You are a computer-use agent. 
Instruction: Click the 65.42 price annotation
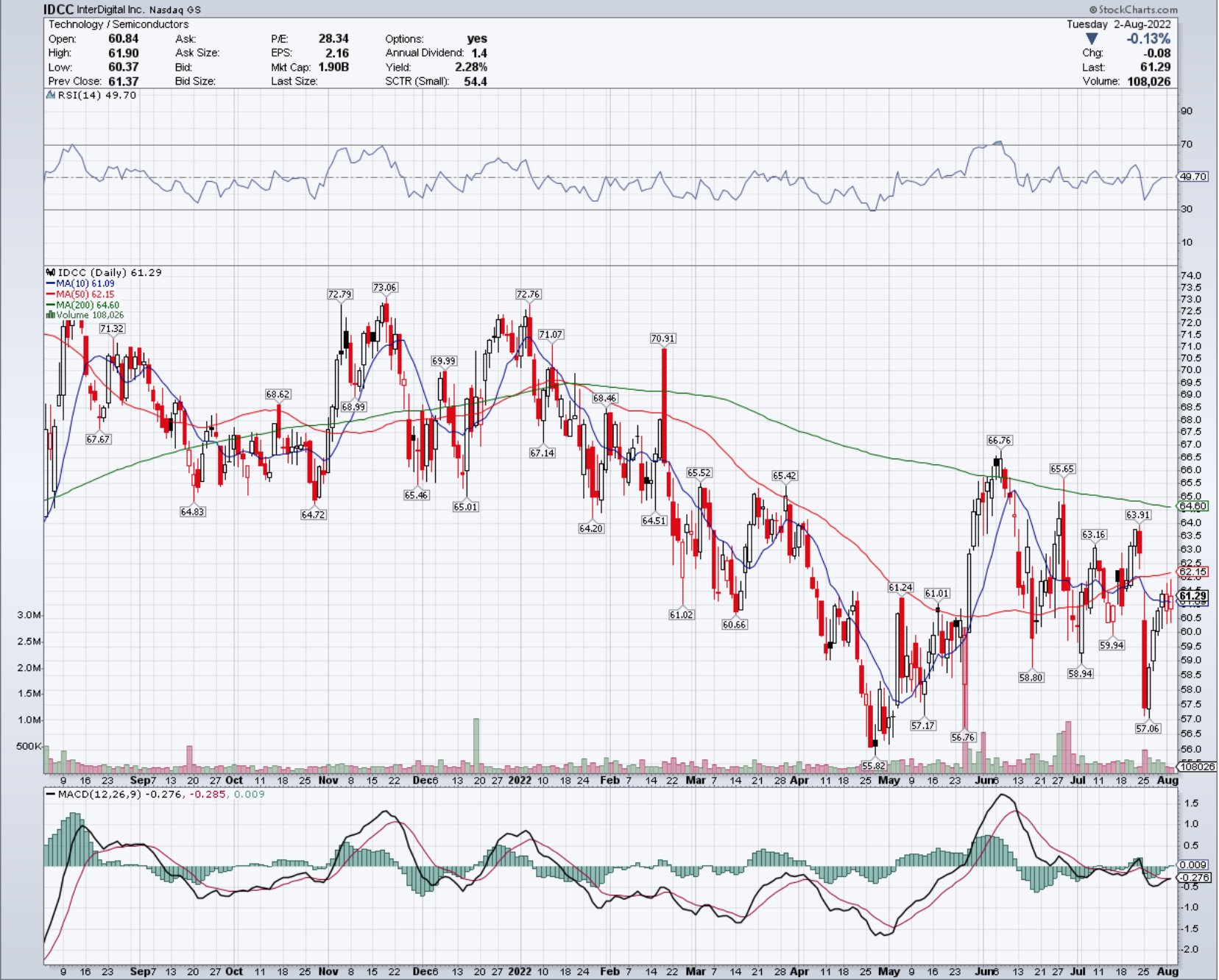coord(785,476)
